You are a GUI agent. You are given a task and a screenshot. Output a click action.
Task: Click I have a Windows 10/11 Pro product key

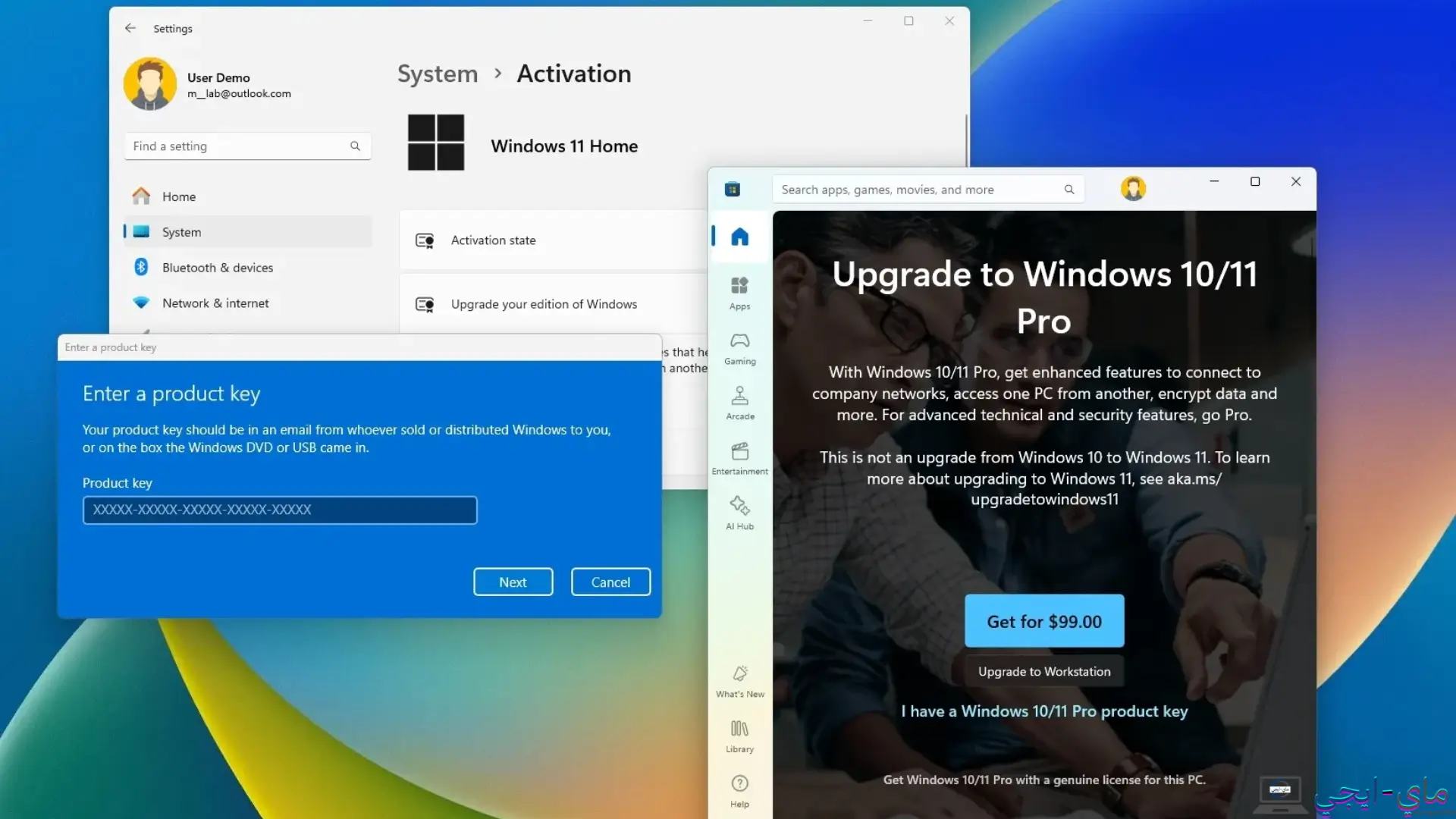[1044, 711]
